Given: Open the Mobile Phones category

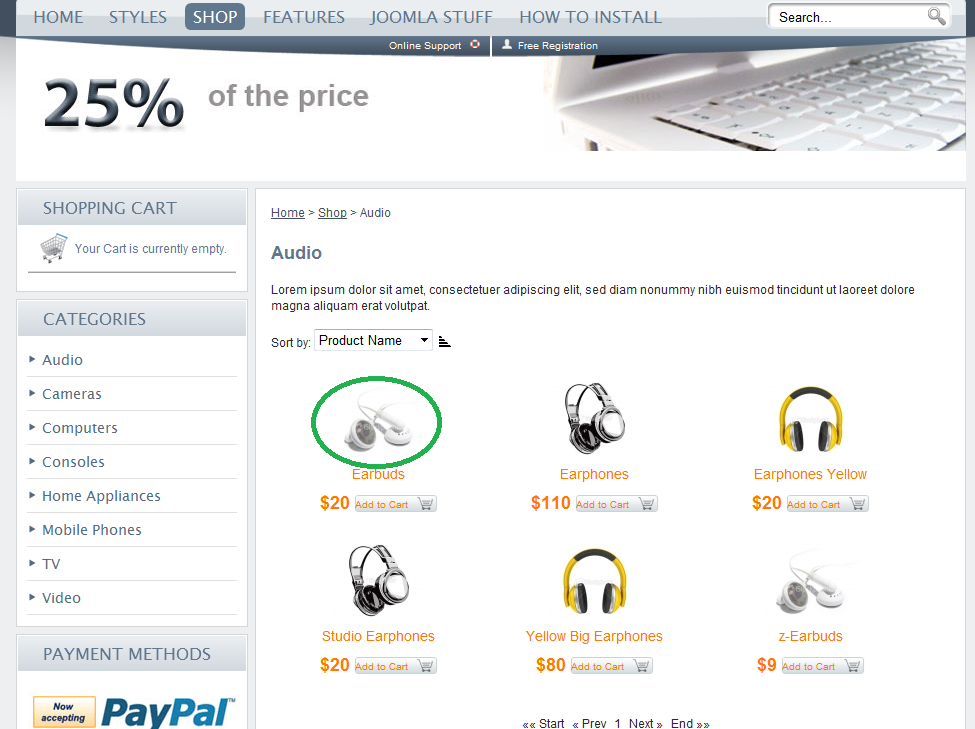Looking at the screenshot, I should (x=91, y=530).
